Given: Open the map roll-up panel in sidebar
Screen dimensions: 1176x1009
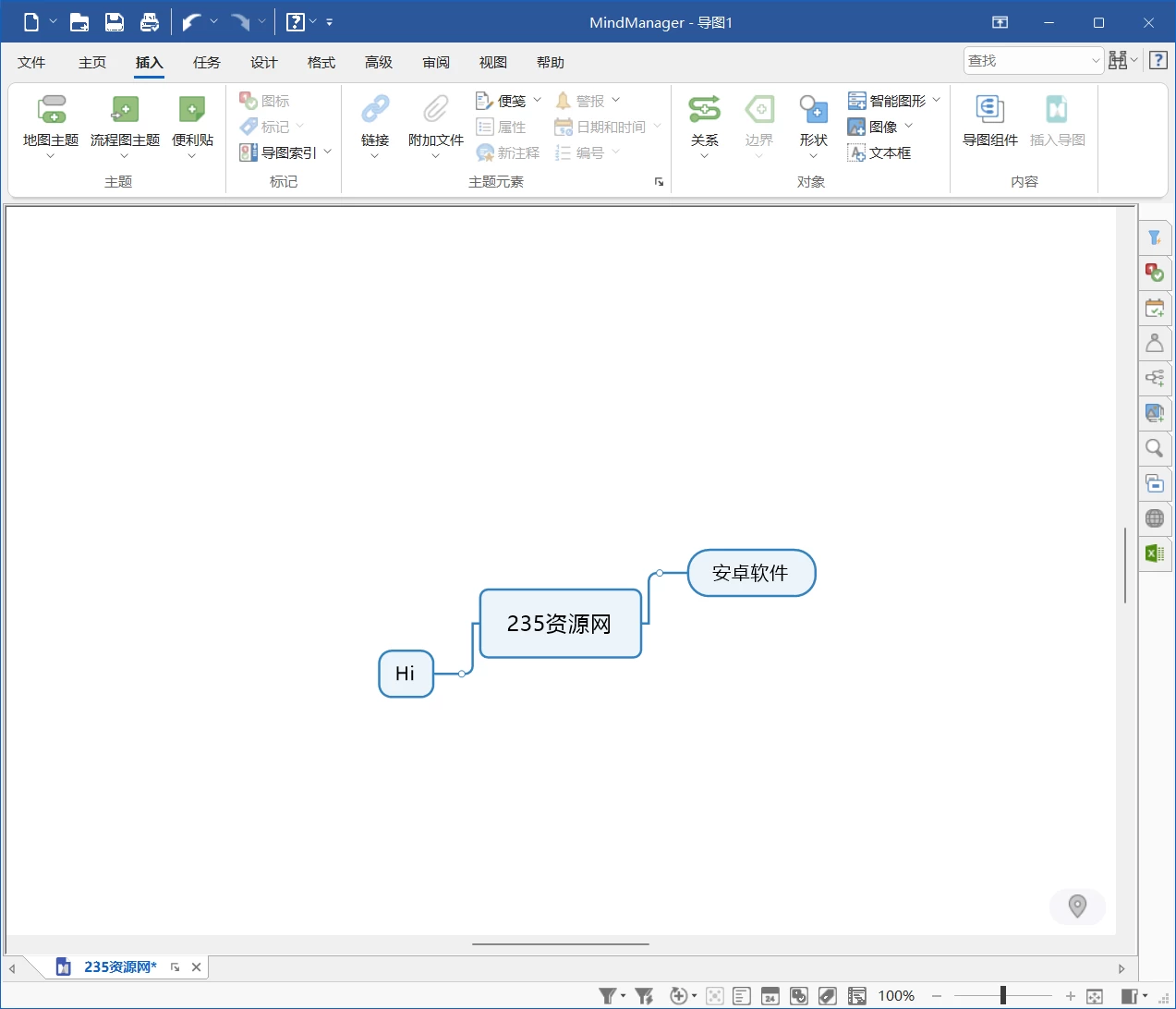Looking at the screenshot, I should 1155,483.
